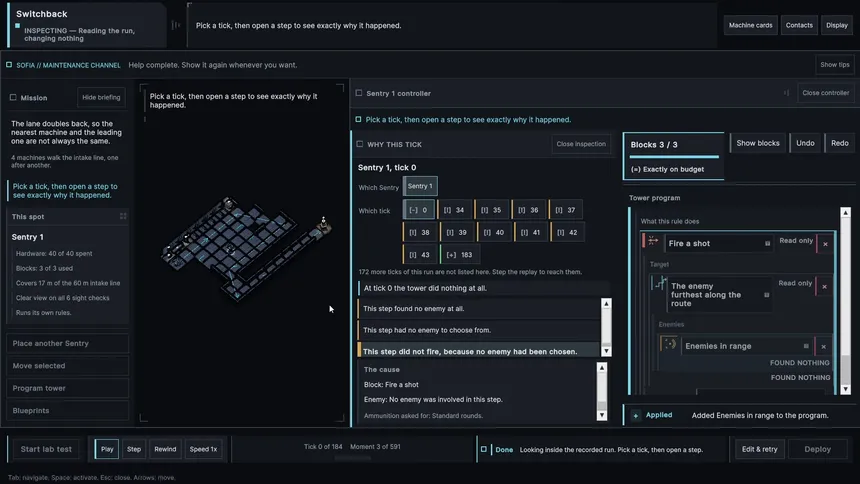Click the plus icon beside Applied
Image resolution: width=860 pixels, height=484 pixels.
tap(635, 415)
